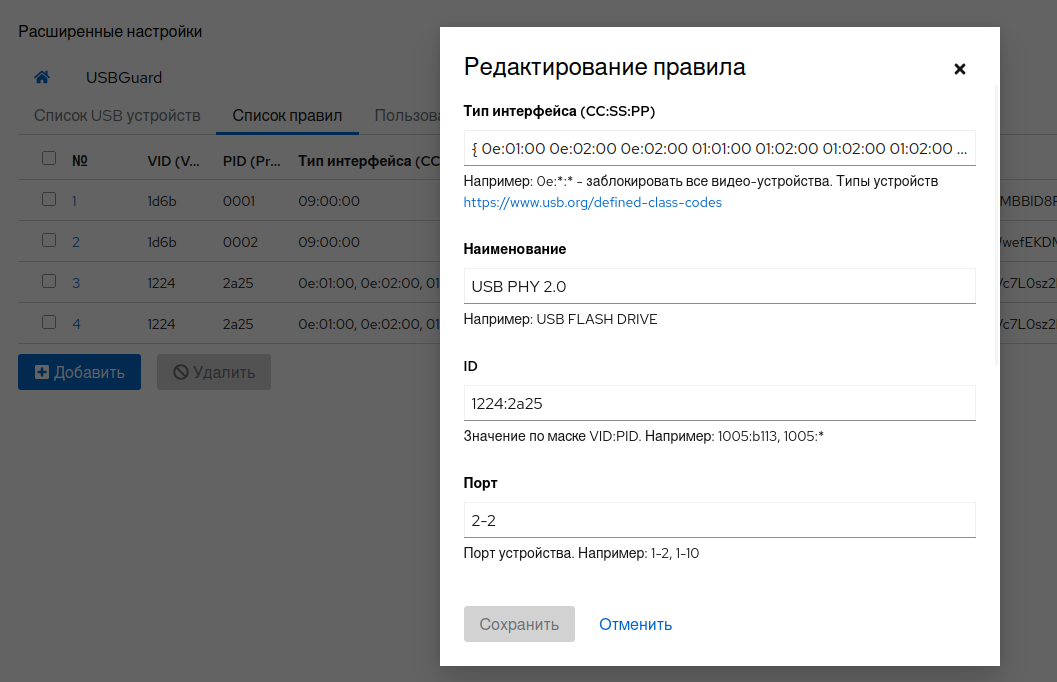The width and height of the screenshot is (1057, 682).
Task: Click the home icon in breadcrumb
Action: pos(42,78)
